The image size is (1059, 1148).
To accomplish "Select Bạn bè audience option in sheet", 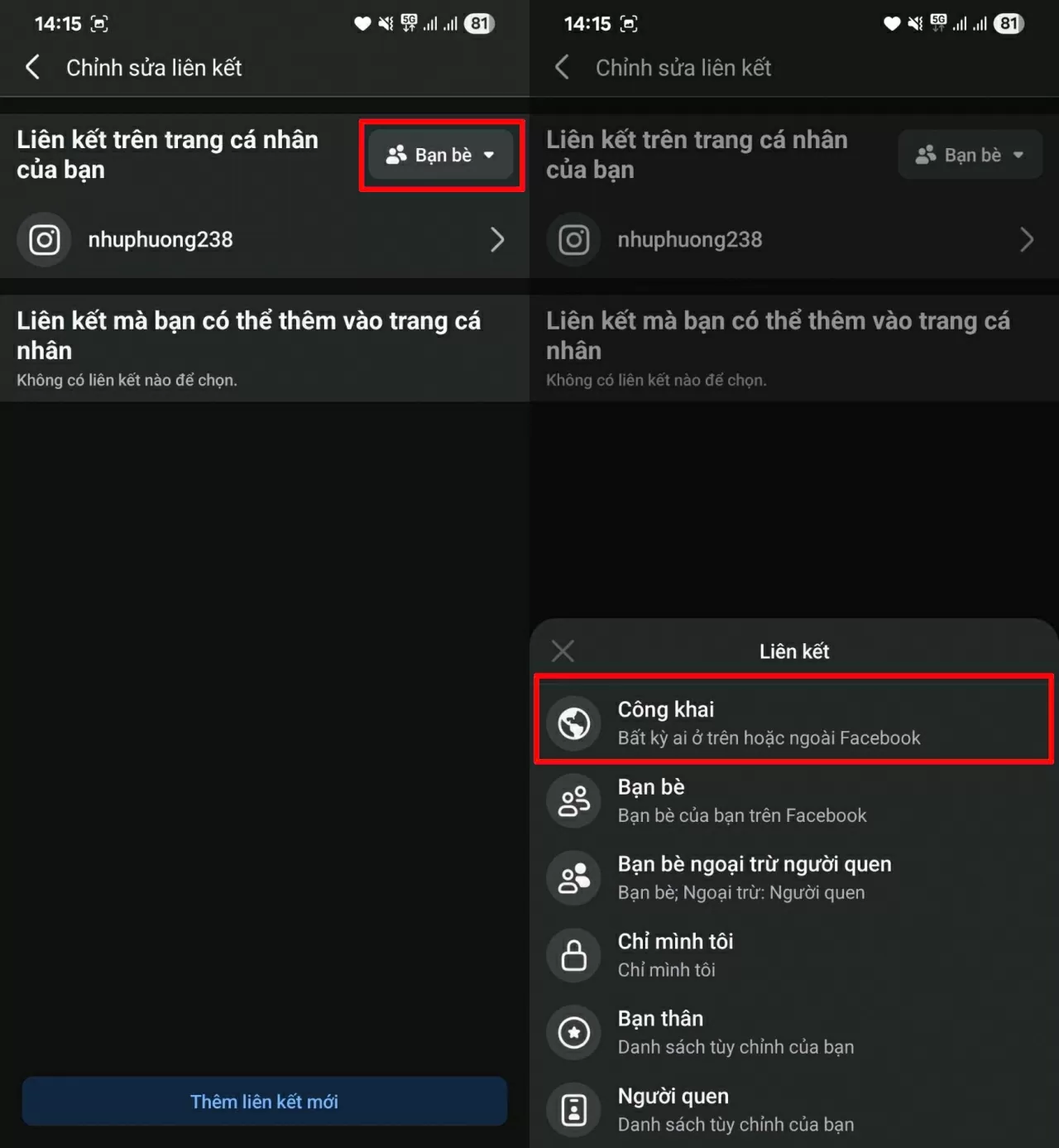I will 794,800.
